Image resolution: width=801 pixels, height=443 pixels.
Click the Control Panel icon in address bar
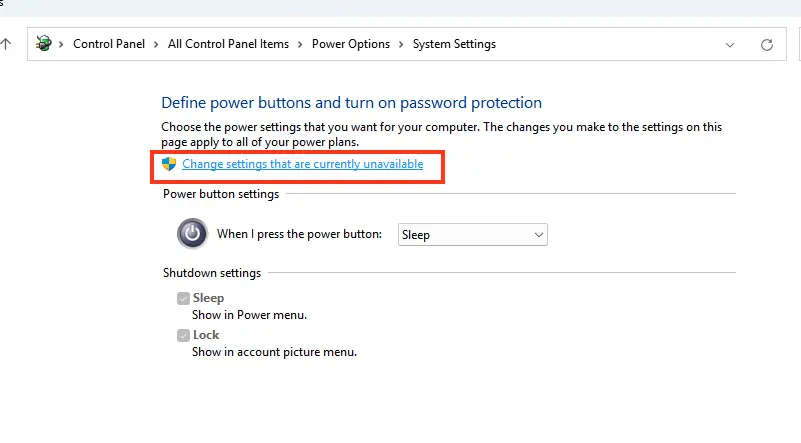coord(44,43)
